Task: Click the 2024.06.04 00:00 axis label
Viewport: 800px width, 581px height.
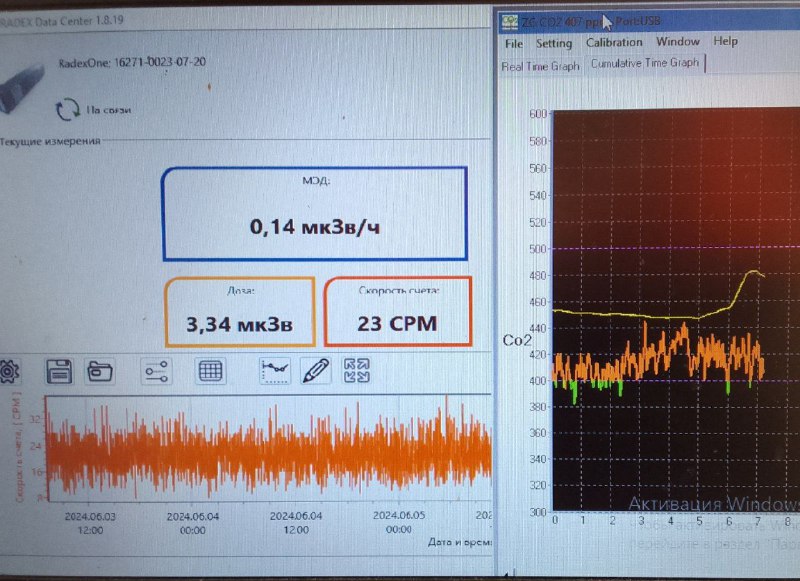Action: (193, 523)
